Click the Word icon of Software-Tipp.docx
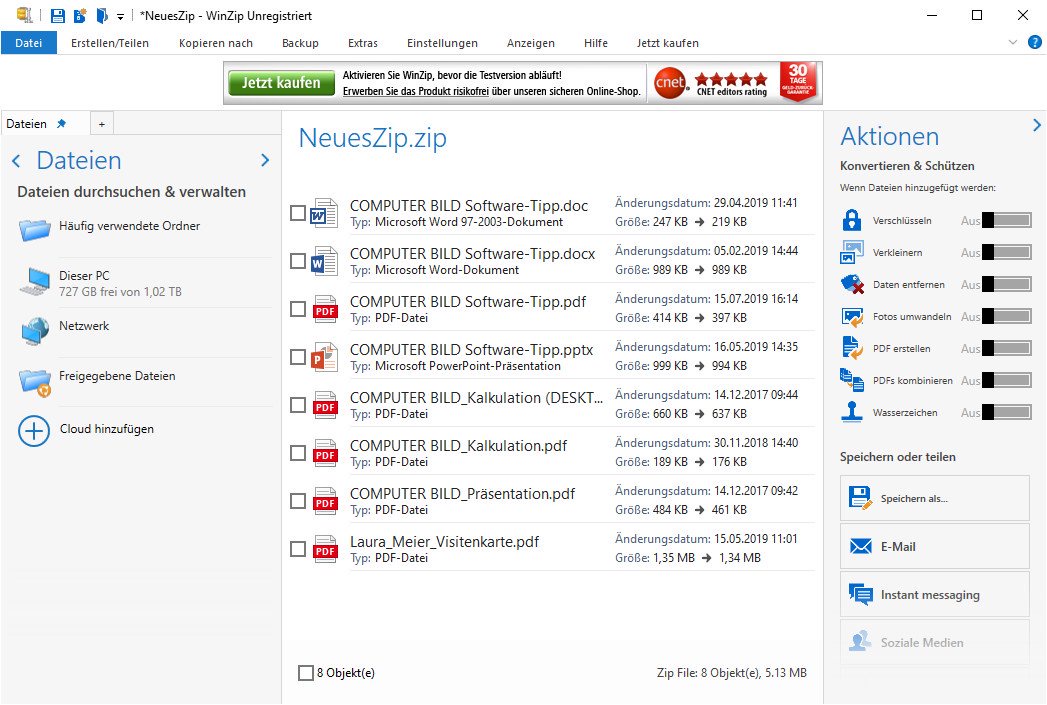Screen dimensions: 1047x705 (x=324, y=261)
